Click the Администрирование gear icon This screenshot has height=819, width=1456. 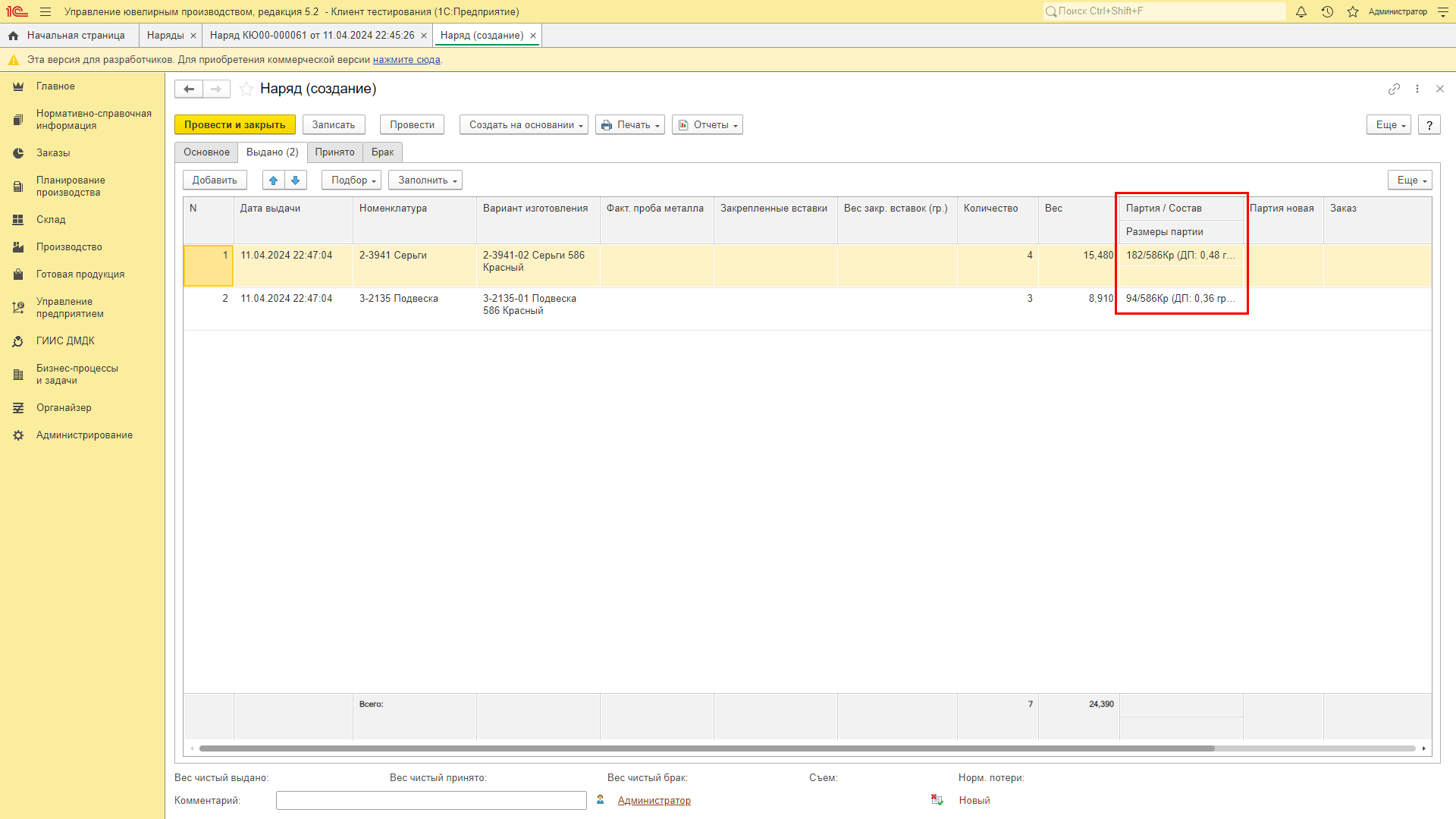(18, 435)
